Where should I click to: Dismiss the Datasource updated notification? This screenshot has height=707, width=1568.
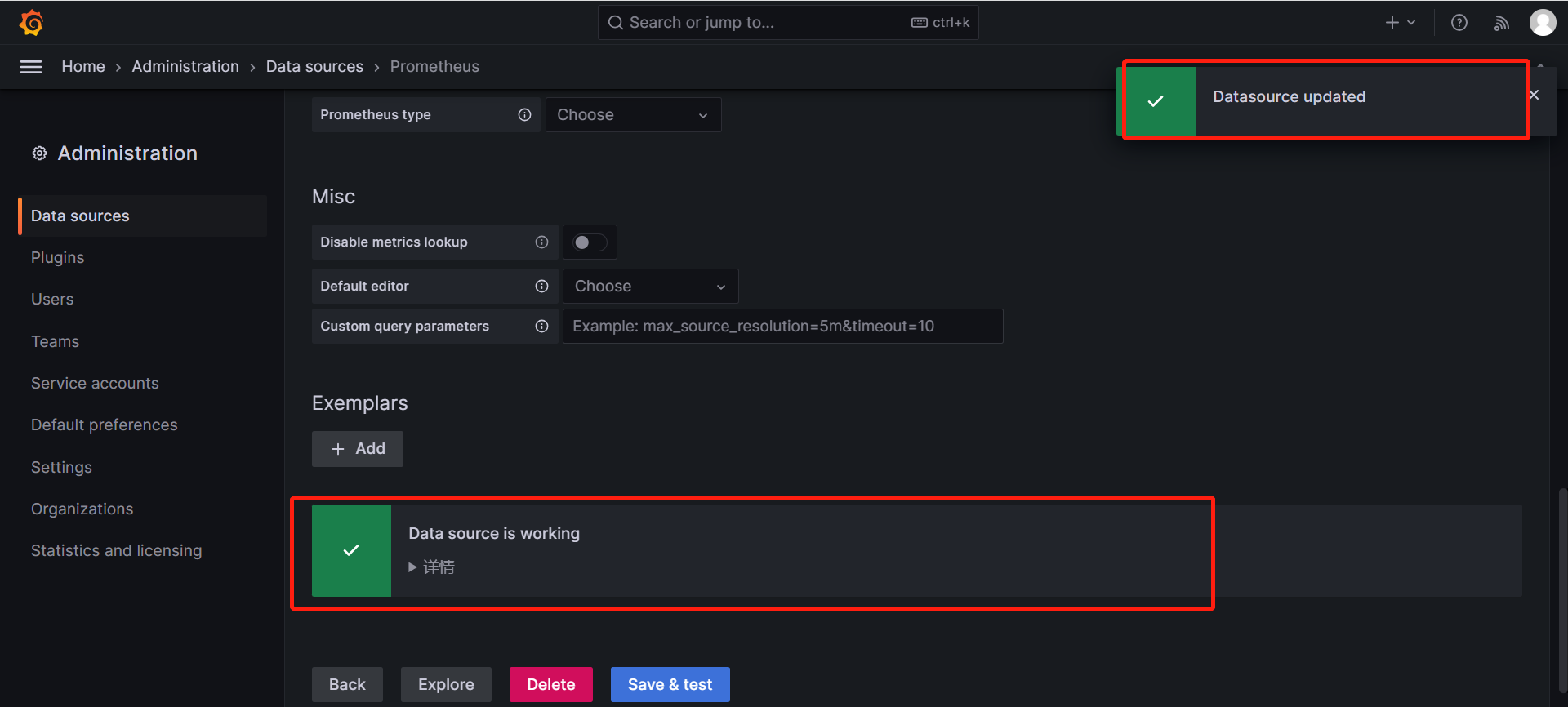[1534, 96]
